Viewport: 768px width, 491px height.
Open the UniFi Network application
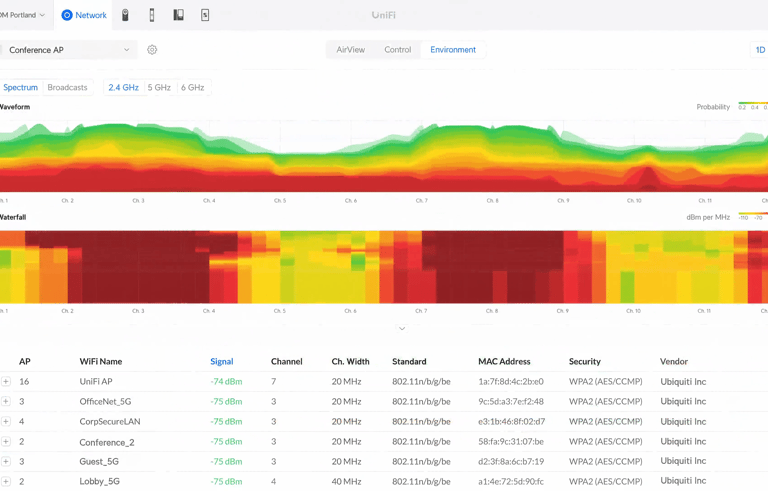coord(84,15)
